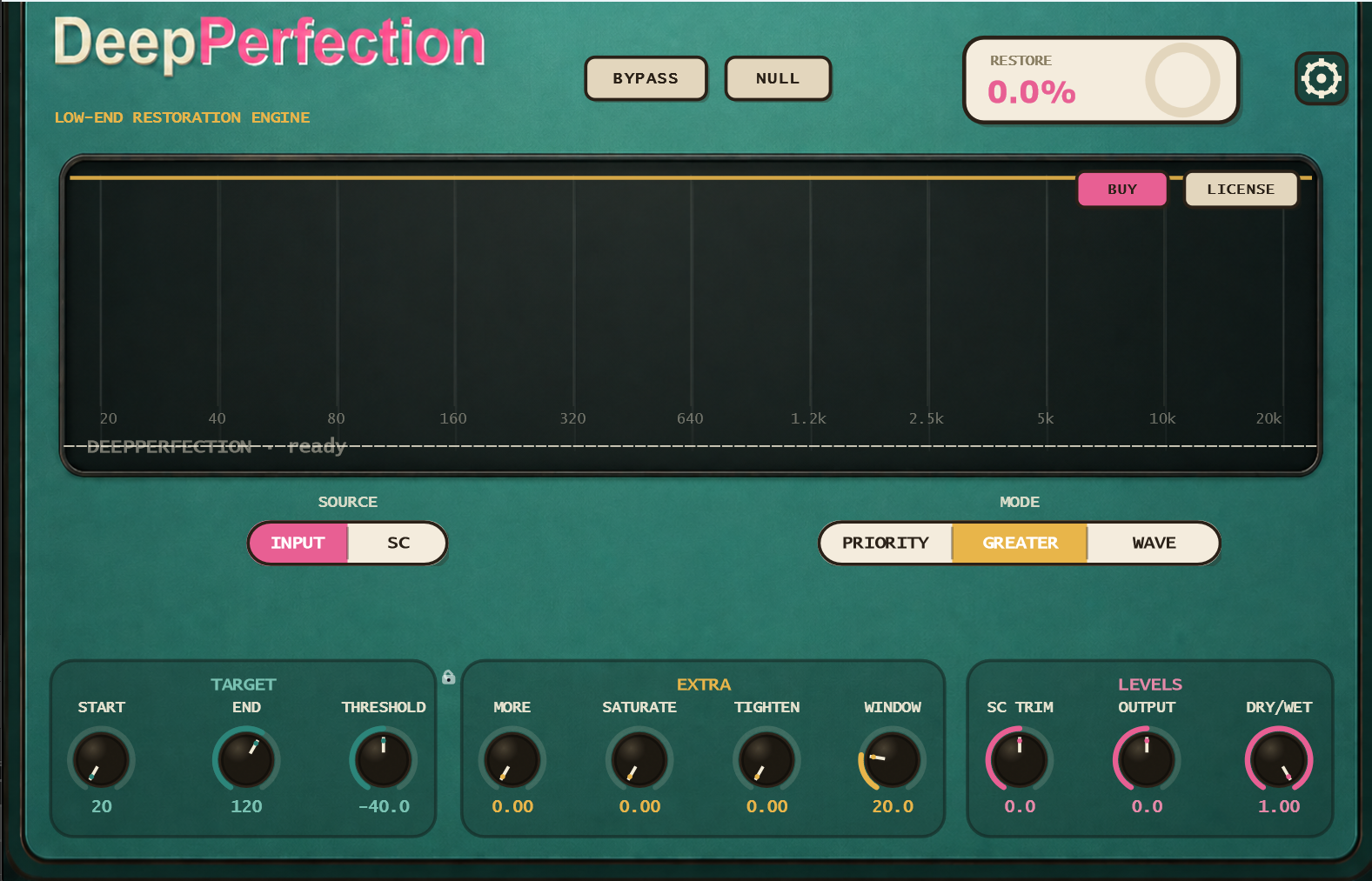
Task: Click the START knob
Action: (x=101, y=759)
